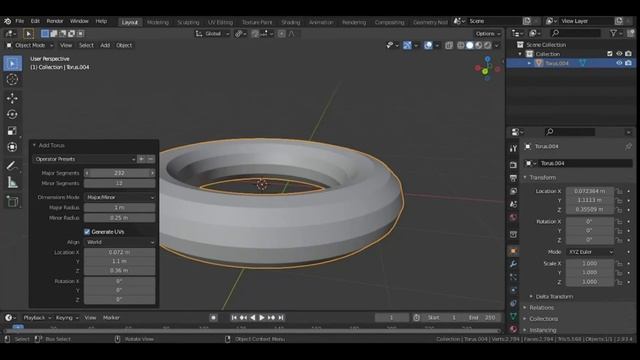Switch to the Modeling workspace tab

pyautogui.click(x=158, y=22)
